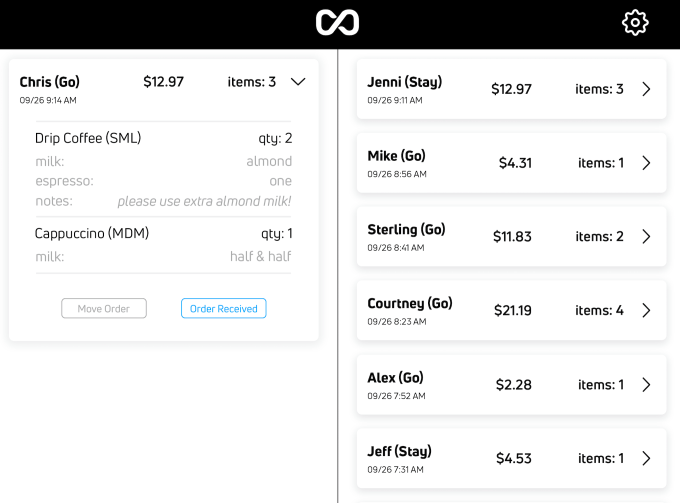Select the Cappuccino (MDM) item
The width and height of the screenshot is (680, 503).
coord(92,234)
